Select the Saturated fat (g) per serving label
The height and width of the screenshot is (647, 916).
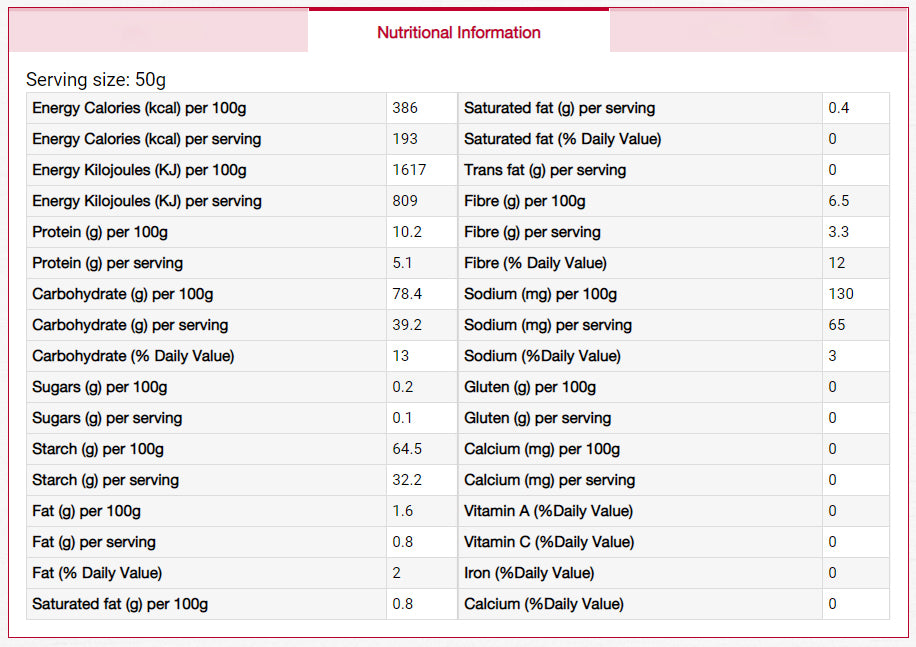559,108
